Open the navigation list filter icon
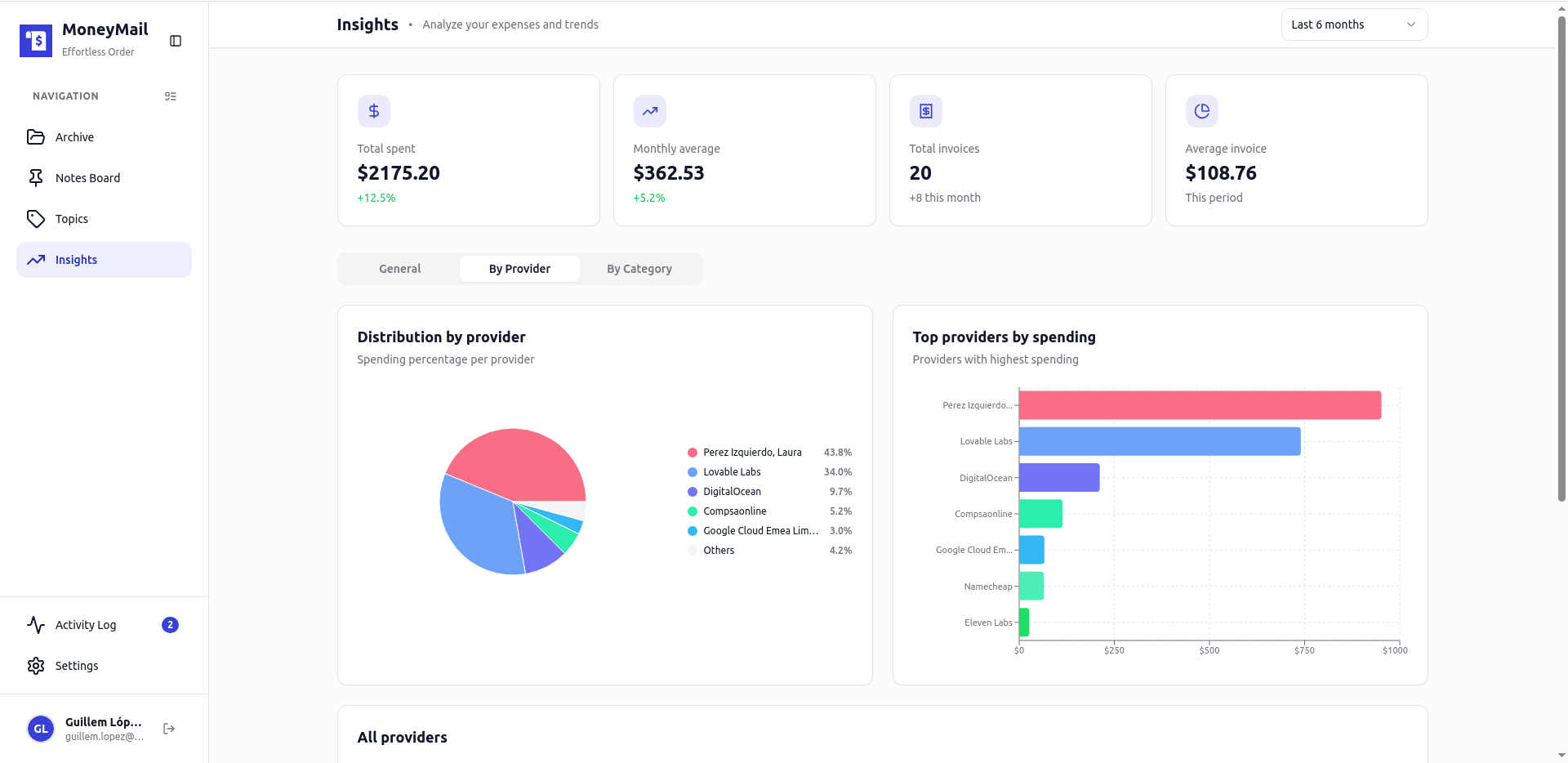 click(x=171, y=96)
